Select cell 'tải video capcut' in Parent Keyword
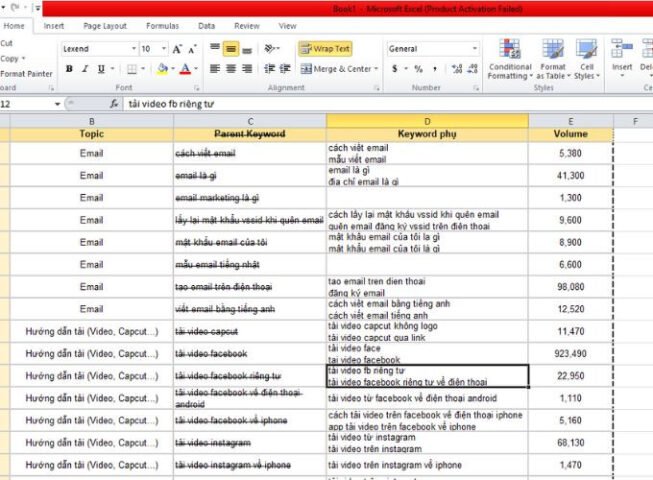Viewport: 653px width, 480px height. 250,331
